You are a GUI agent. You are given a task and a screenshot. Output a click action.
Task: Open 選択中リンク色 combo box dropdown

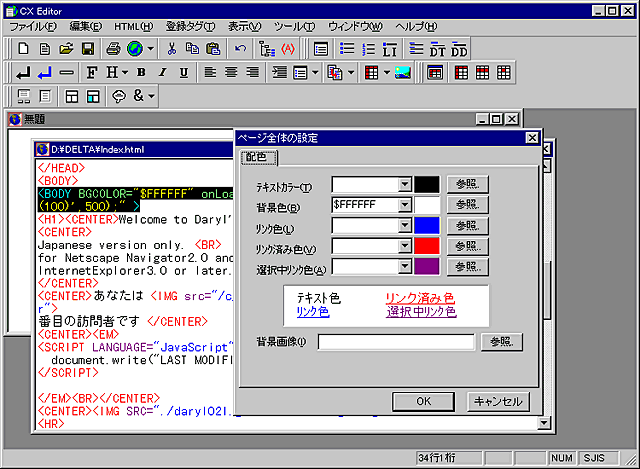[x=404, y=267]
